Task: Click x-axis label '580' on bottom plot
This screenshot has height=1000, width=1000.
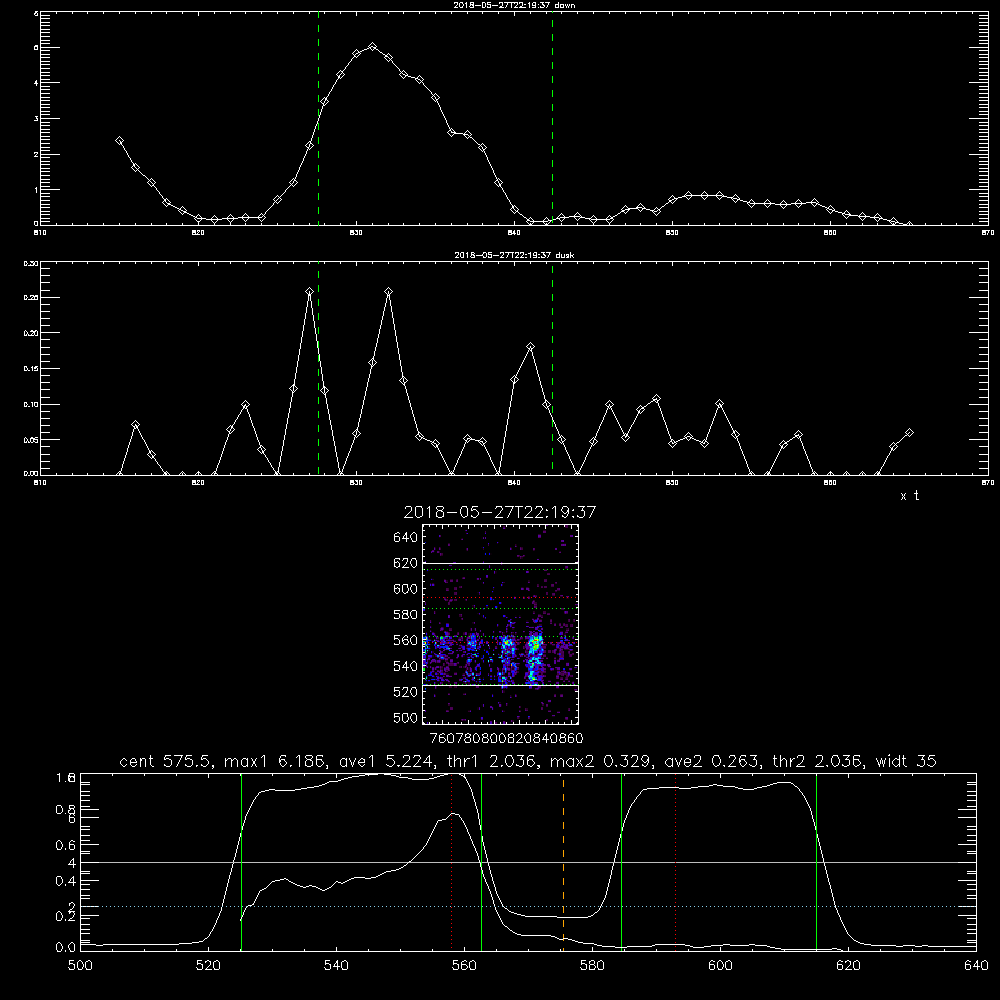Action: click(592, 966)
